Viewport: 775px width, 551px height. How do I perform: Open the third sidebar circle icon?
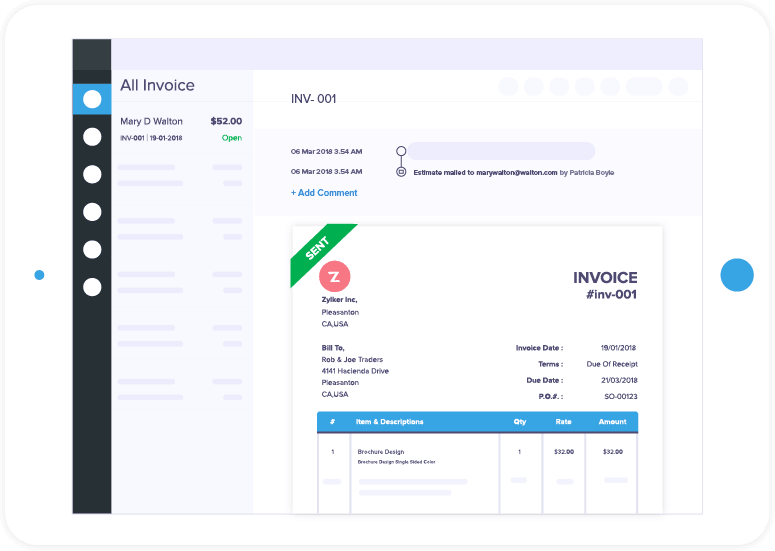pos(92,174)
